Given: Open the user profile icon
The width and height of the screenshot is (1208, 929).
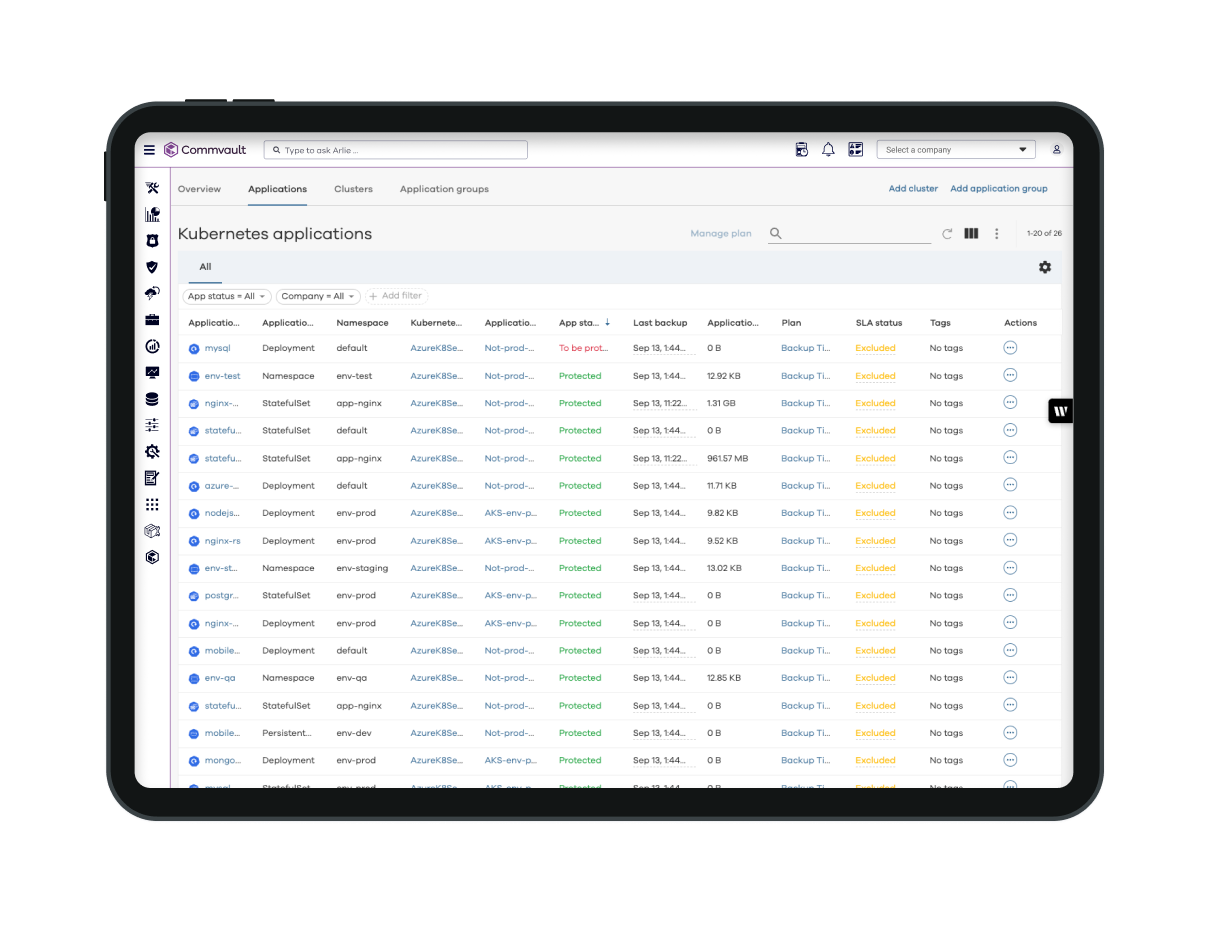Looking at the screenshot, I should coord(1056,150).
